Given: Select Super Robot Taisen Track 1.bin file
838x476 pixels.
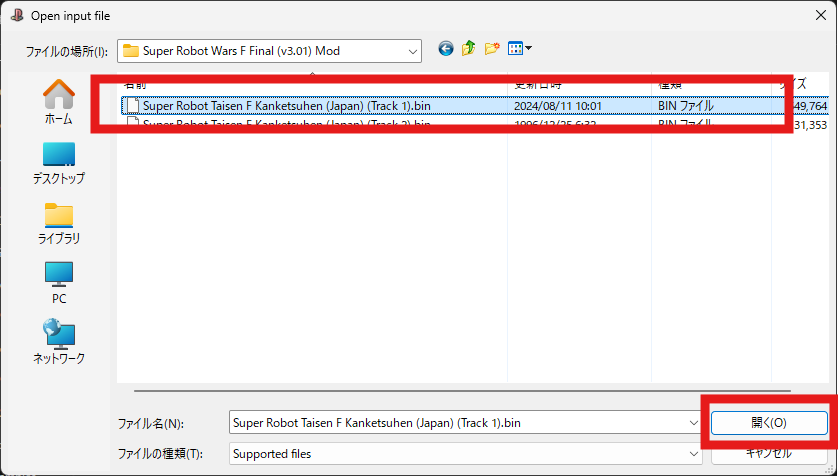Looking at the screenshot, I should (475, 106).
